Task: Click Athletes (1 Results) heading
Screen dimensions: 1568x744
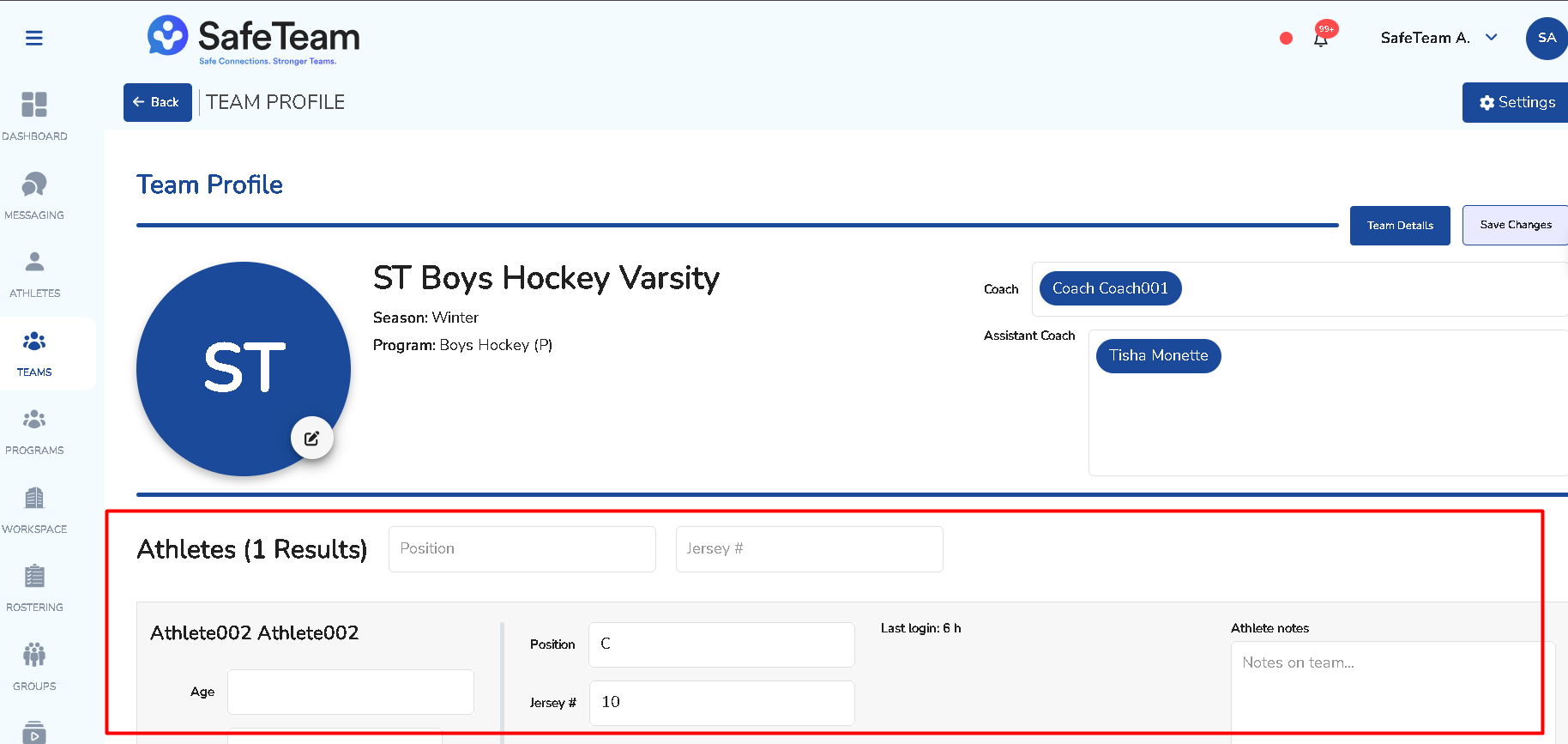Action: [x=252, y=549]
